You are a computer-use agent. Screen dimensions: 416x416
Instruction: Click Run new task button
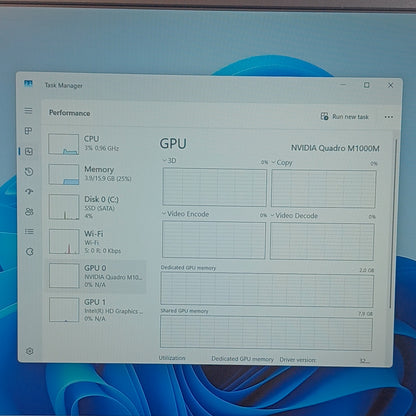pyautogui.click(x=344, y=117)
